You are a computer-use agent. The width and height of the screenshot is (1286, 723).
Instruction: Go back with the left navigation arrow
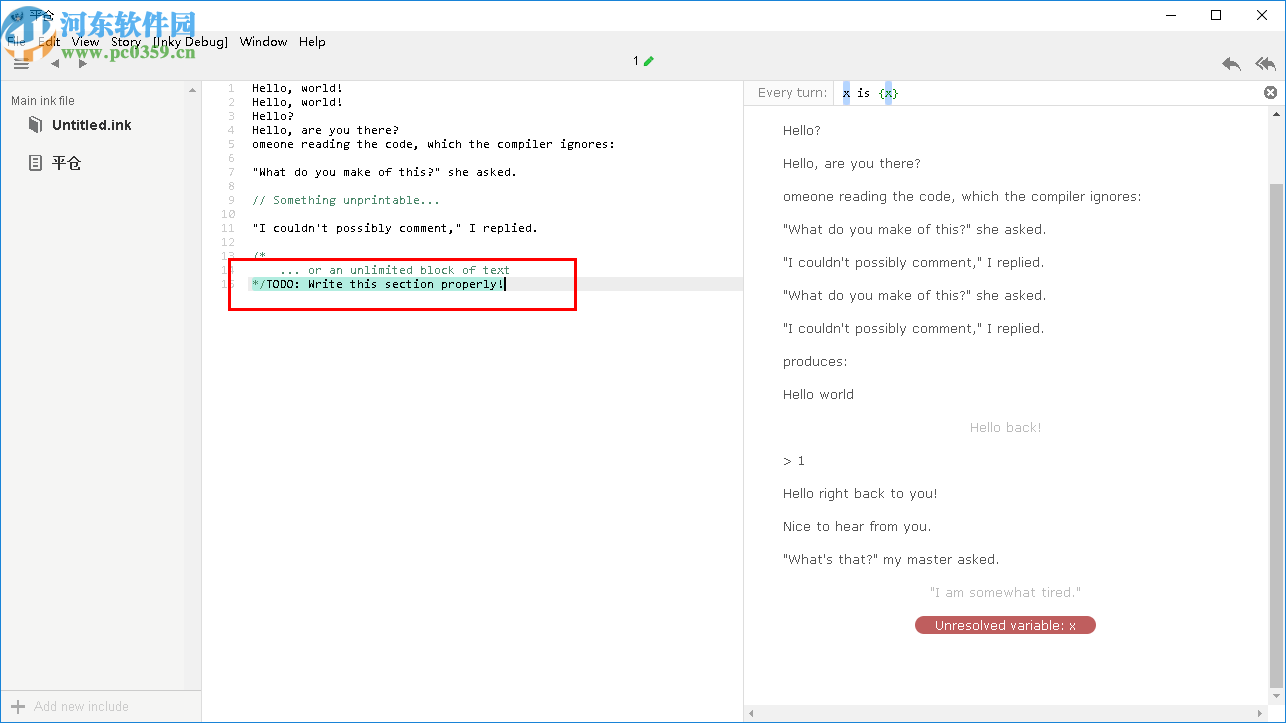pyautogui.click(x=55, y=63)
